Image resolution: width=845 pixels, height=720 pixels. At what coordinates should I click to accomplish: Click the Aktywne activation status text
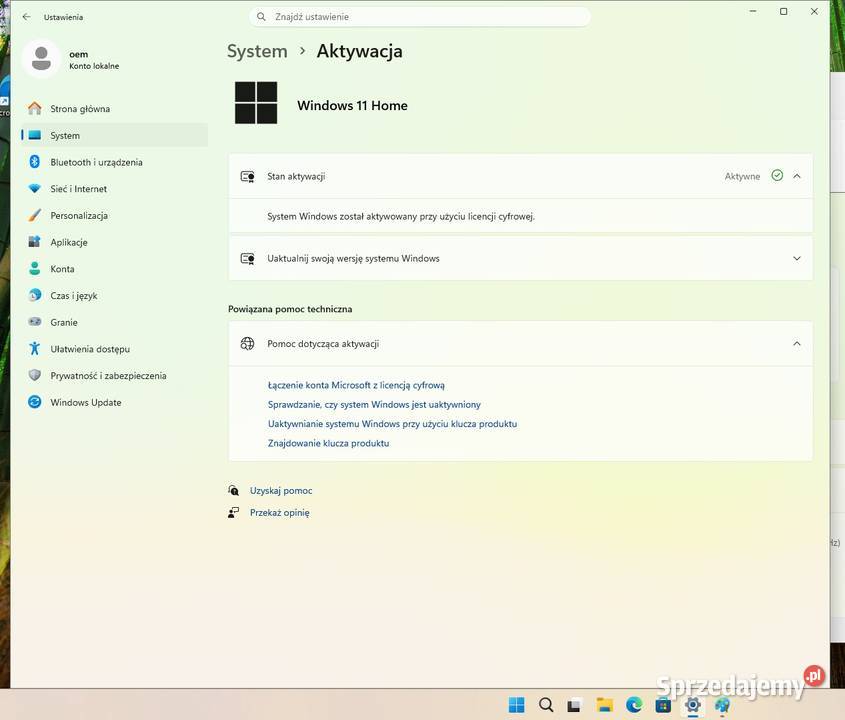point(742,176)
